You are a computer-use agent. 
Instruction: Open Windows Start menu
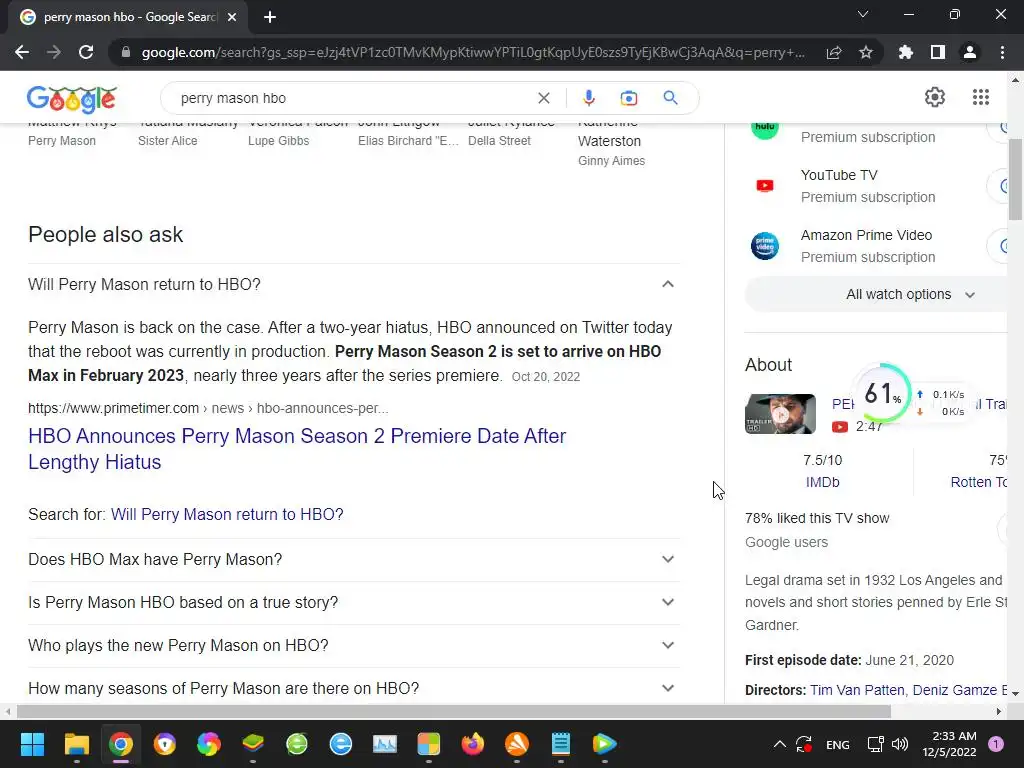32,744
